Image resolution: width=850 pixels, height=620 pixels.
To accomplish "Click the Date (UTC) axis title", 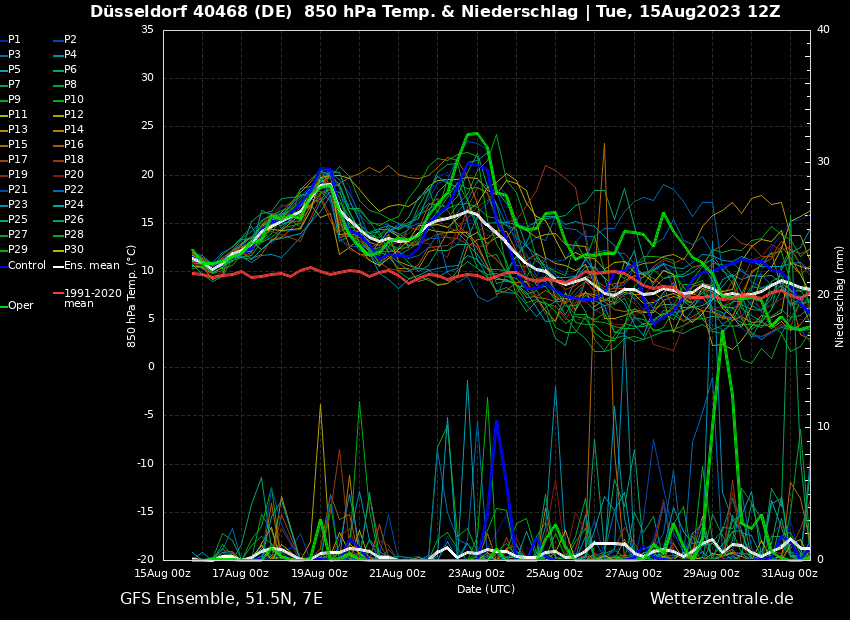I will pos(486,590).
